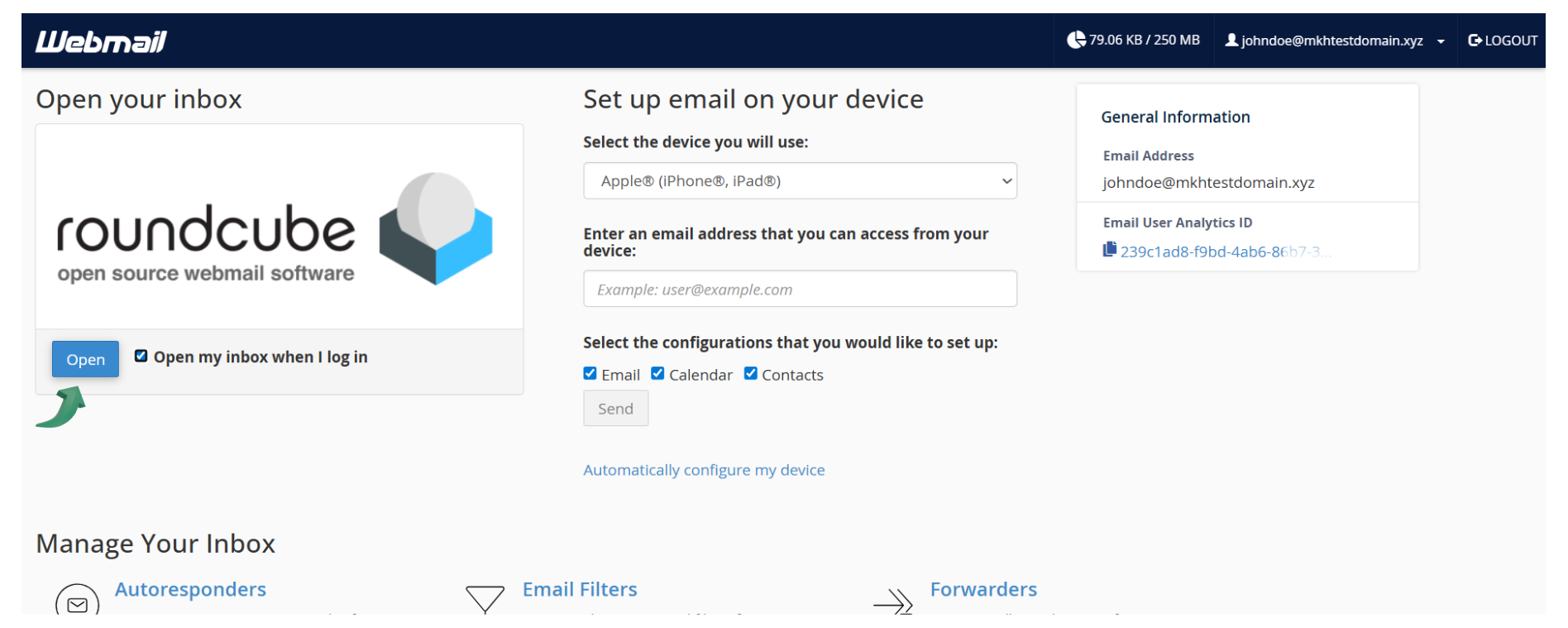1568x628 pixels.
Task: Copy the Email User Analytics ID icon
Action: point(1110,249)
